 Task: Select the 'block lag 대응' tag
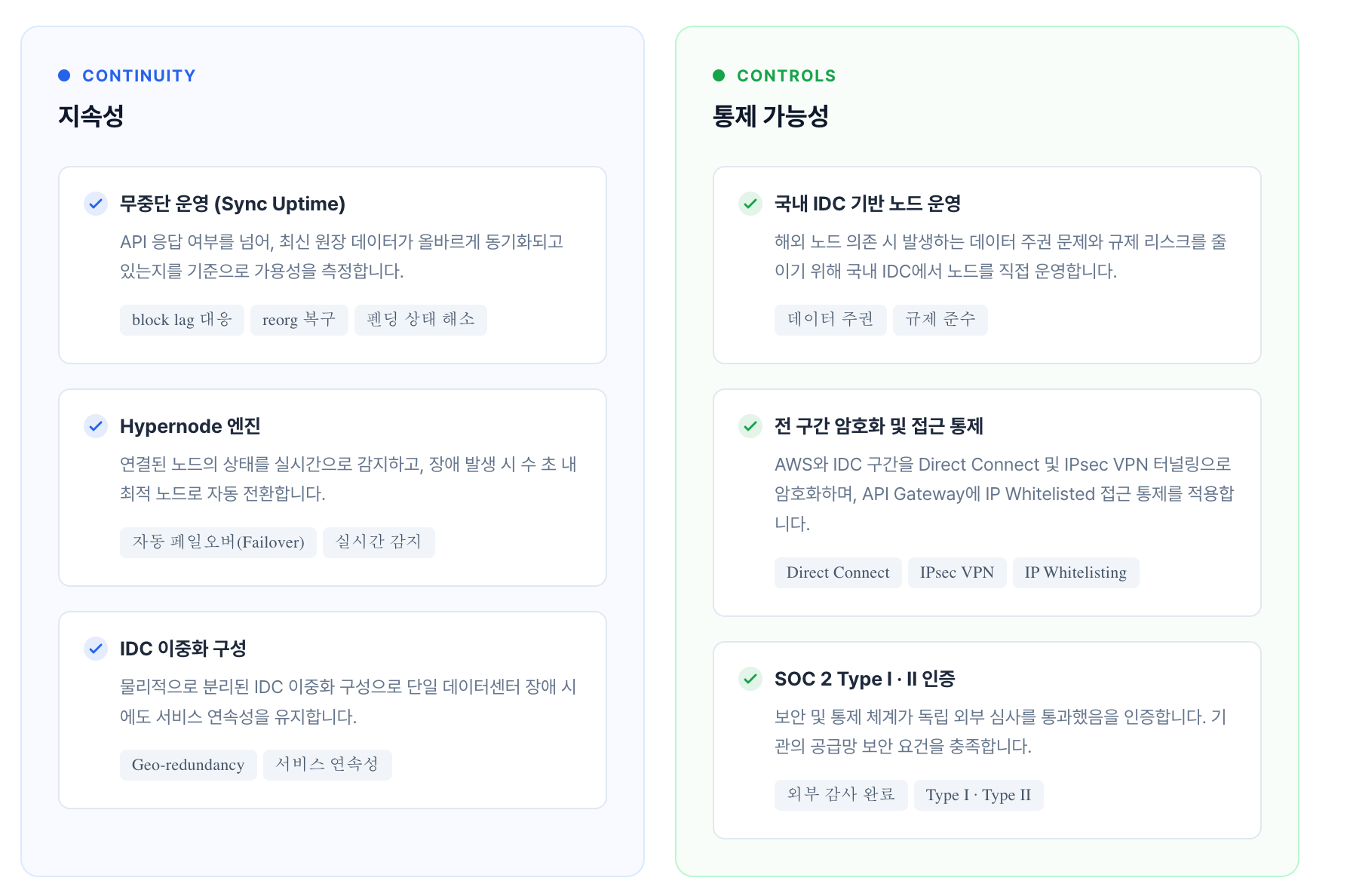pyautogui.click(x=182, y=320)
